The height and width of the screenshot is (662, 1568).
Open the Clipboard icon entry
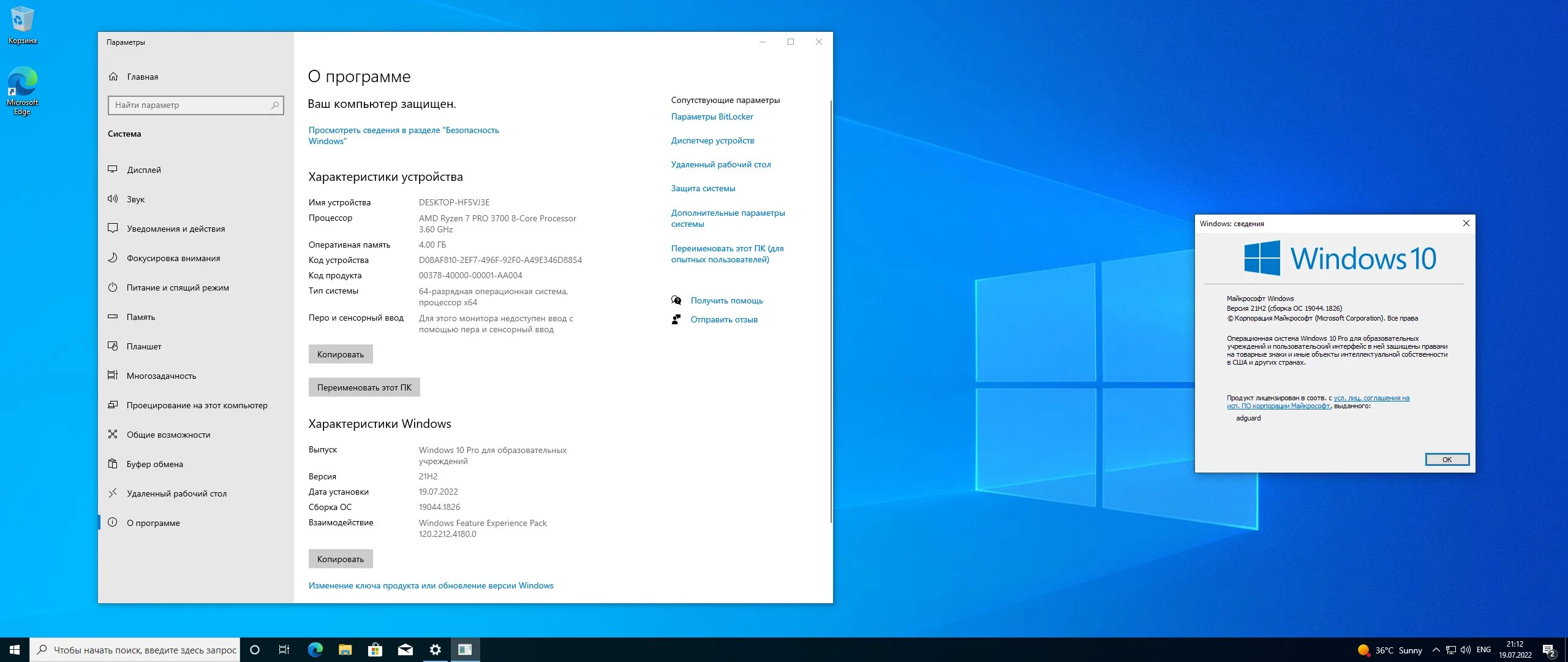tap(113, 464)
